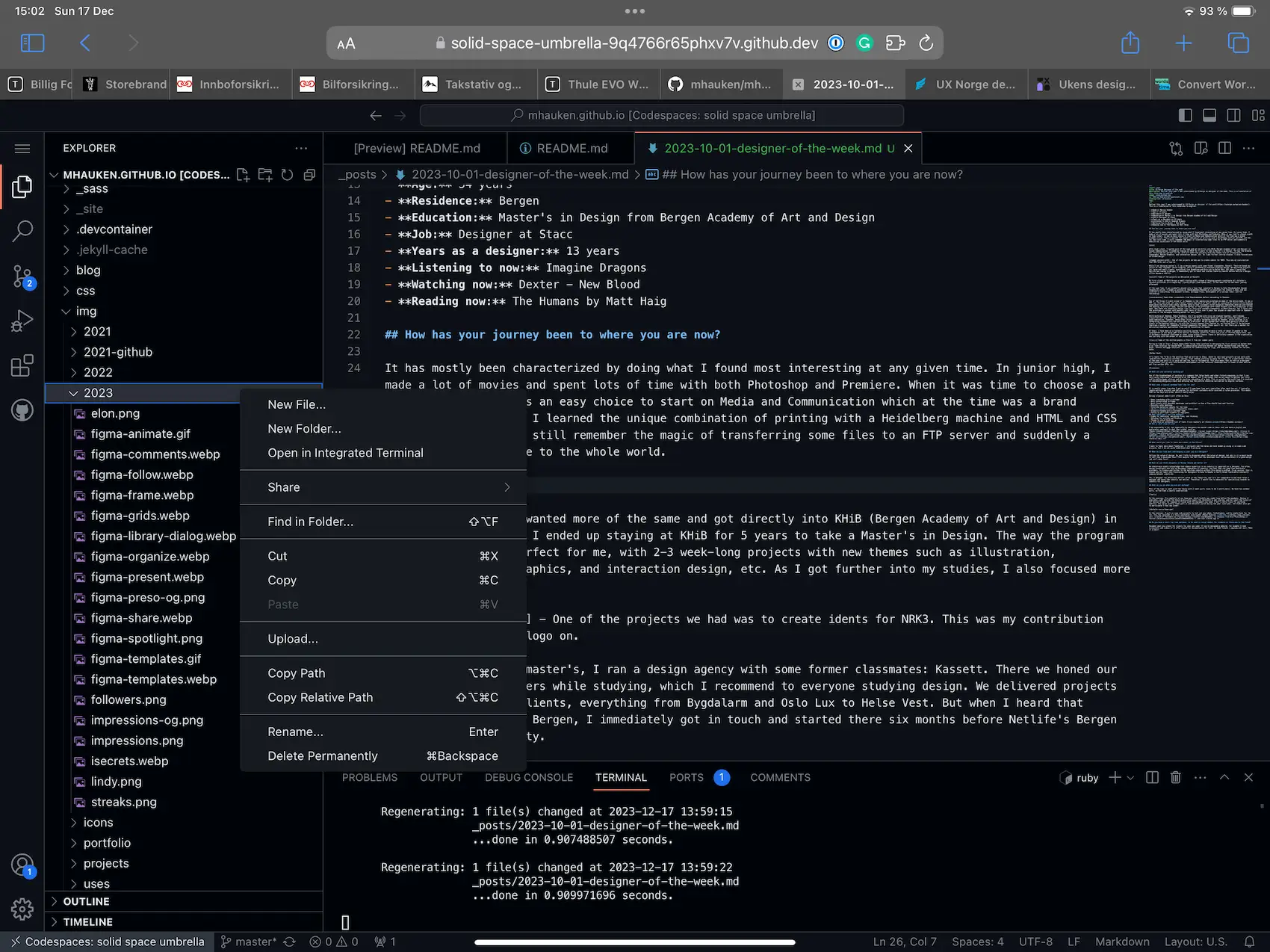Choose Copy Relative Path from context menu
This screenshot has height=952, width=1270.
click(x=320, y=697)
